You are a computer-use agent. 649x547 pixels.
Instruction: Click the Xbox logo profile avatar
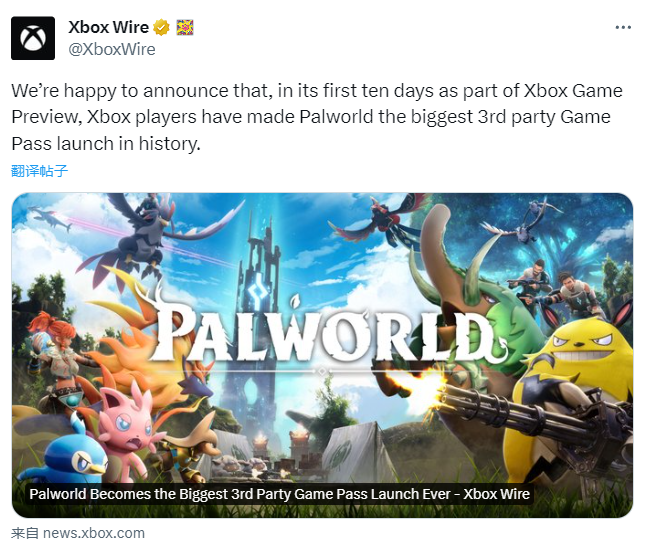click(x=33, y=38)
